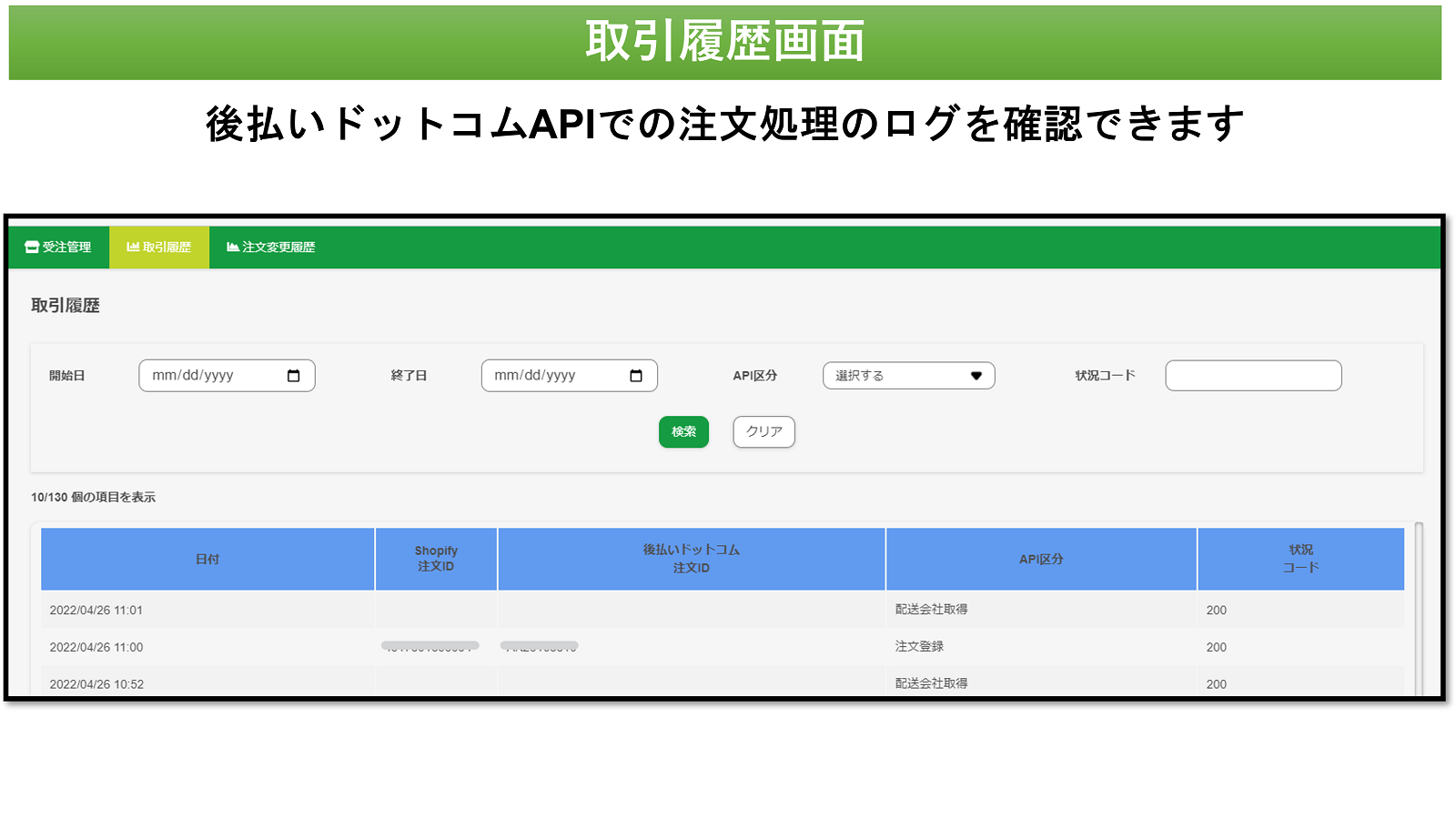Image resolution: width=1456 pixels, height=819 pixels.
Task: Click the Shopify 注文ID column header
Action: (x=436, y=560)
